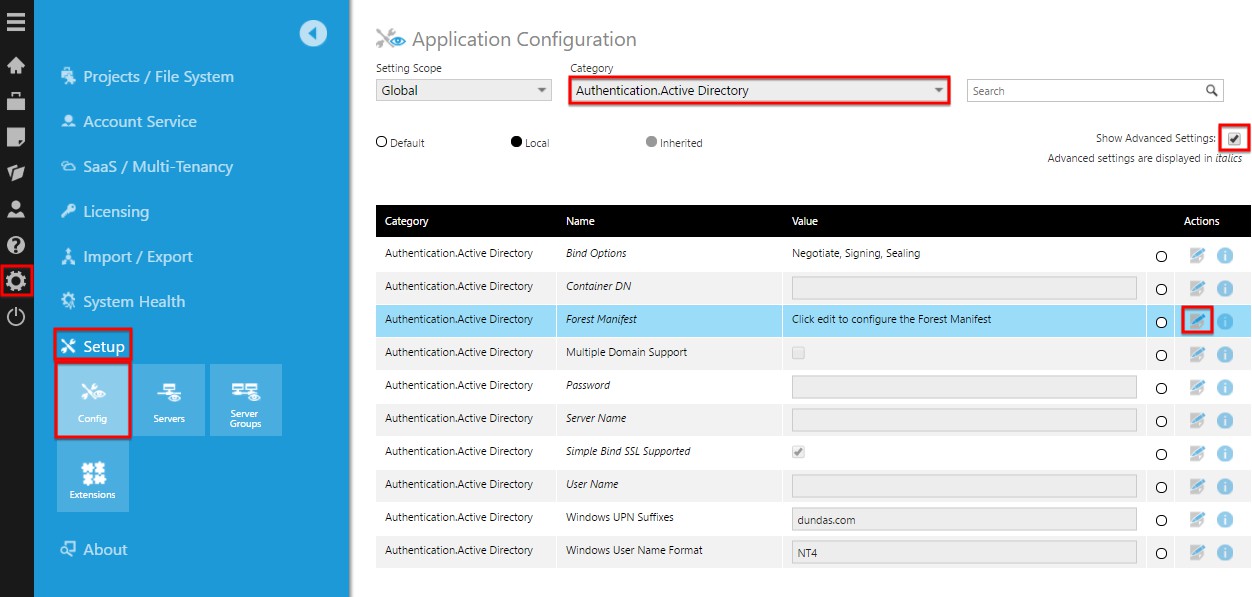Open the Setting Scope dropdown
The height and width of the screenshot is (597, 1252).
pyautogui.click(x=463, y=90)
